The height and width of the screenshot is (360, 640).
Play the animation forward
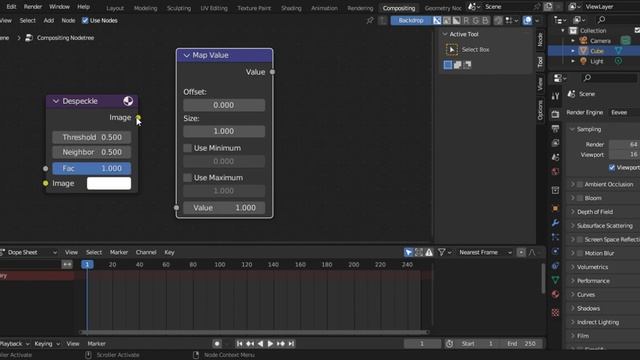tap(270, 344)
